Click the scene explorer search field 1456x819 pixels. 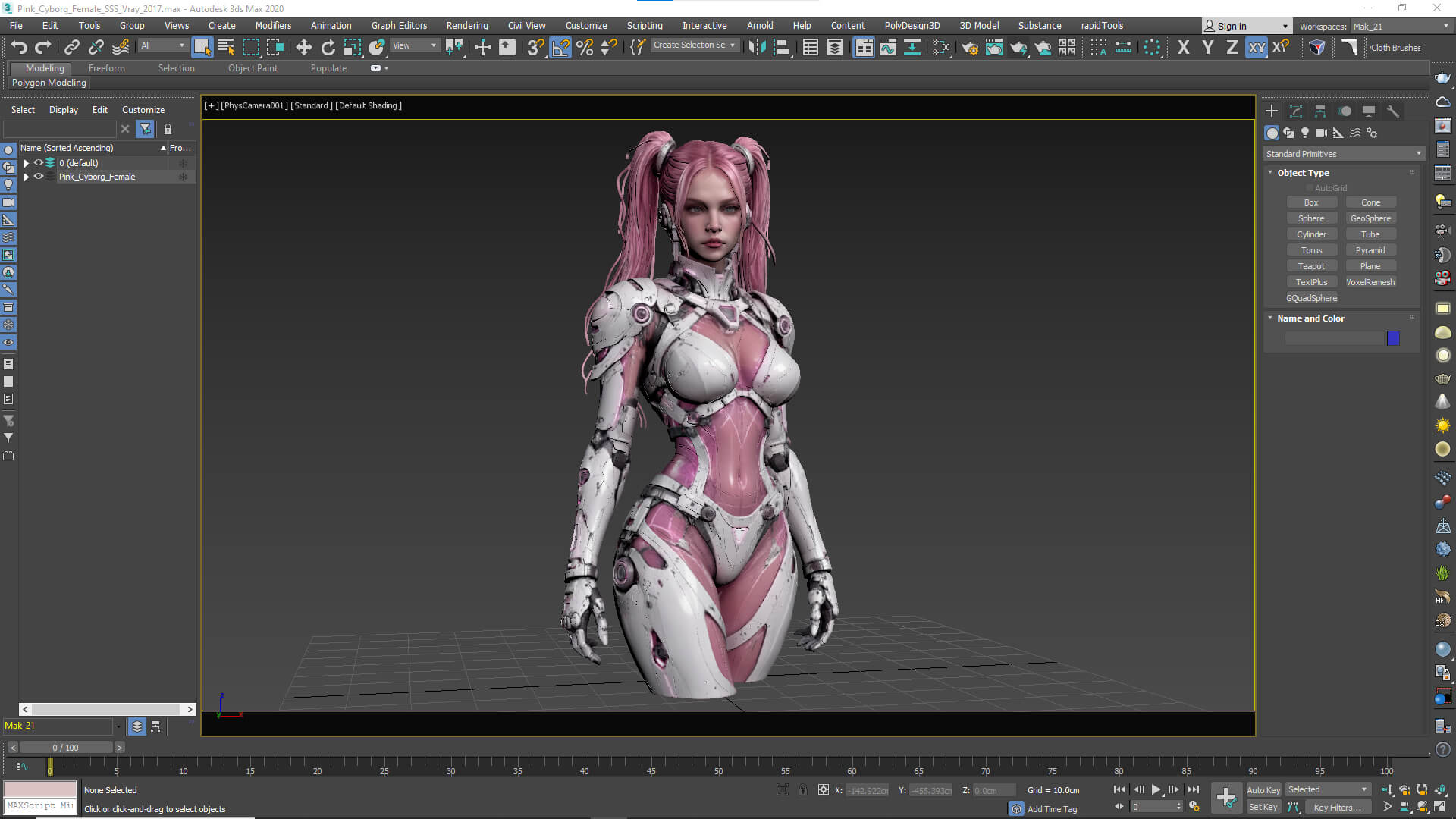point(60,130)
